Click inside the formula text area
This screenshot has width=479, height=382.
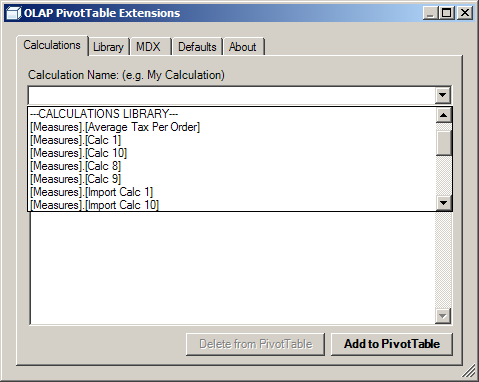[232, 268]
